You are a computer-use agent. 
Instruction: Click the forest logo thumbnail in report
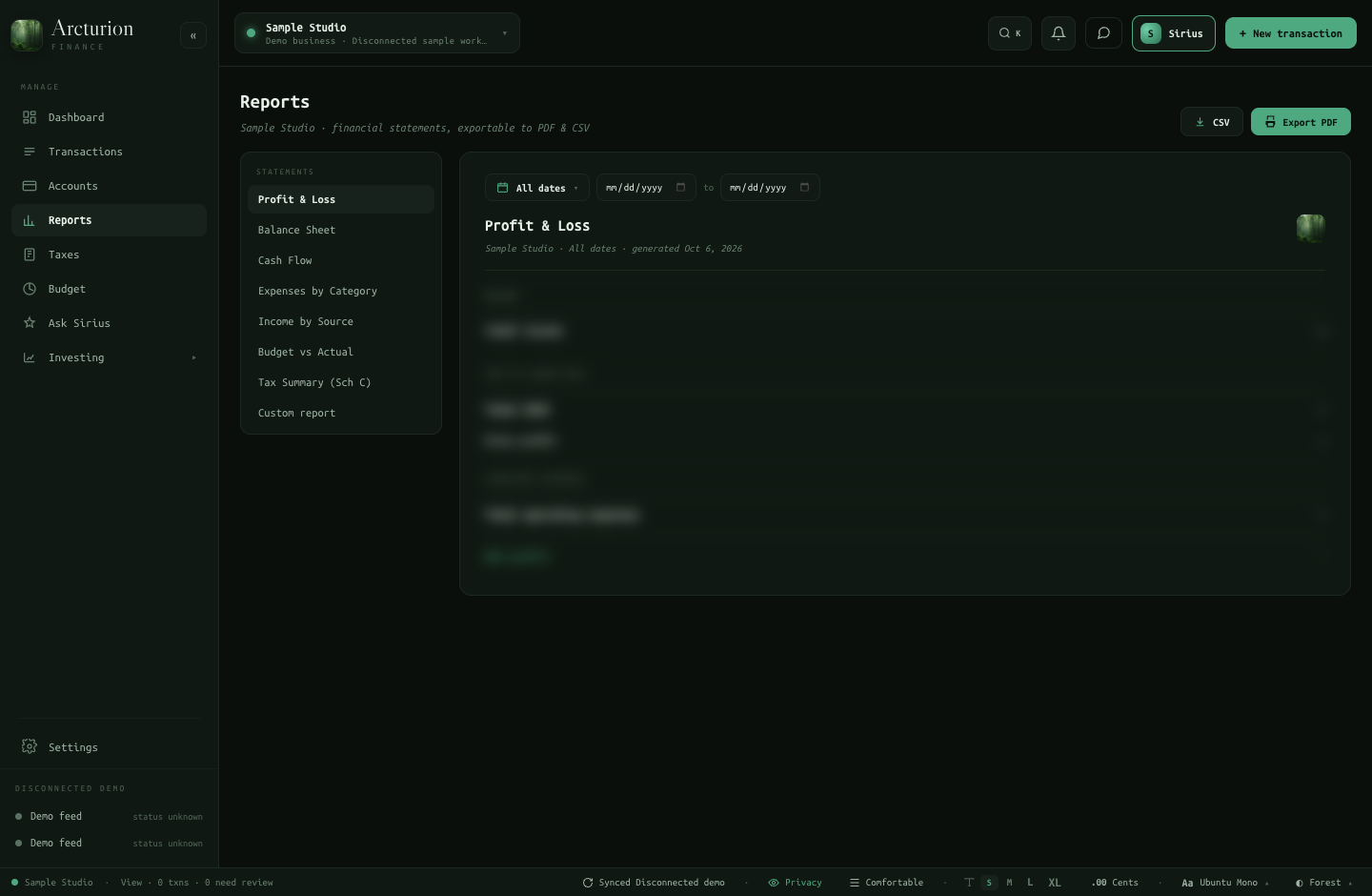tap(1311, 228)
